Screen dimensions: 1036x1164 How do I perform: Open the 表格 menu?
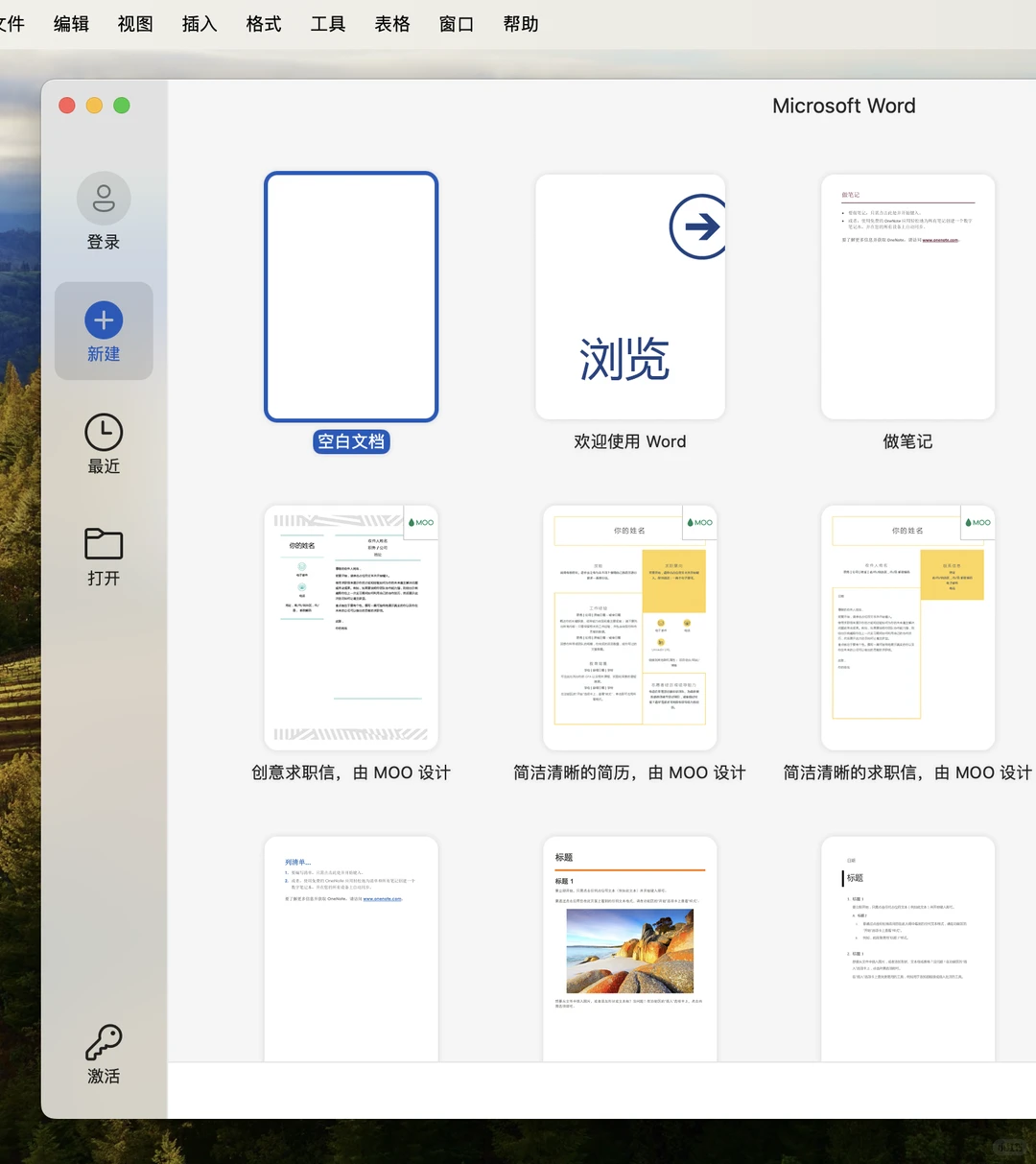pos(392,24)
